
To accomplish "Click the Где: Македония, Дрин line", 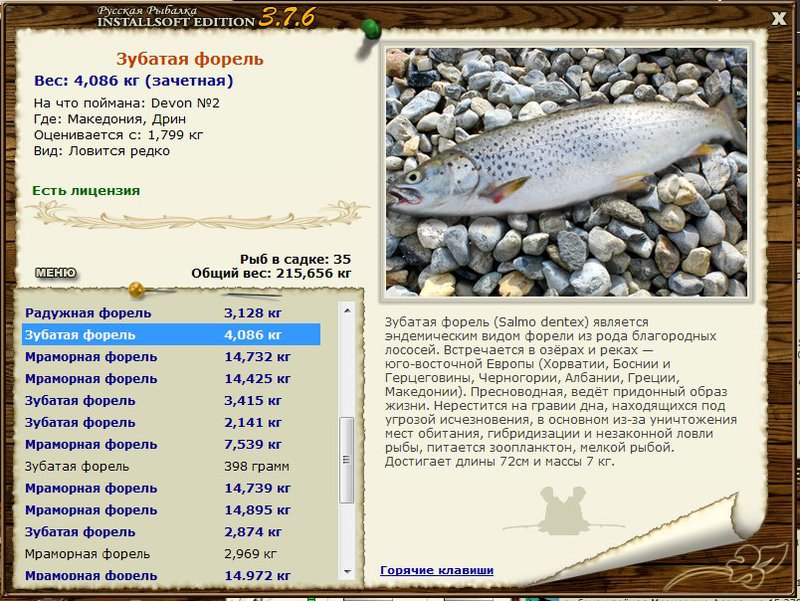I will tap(110, 119).
